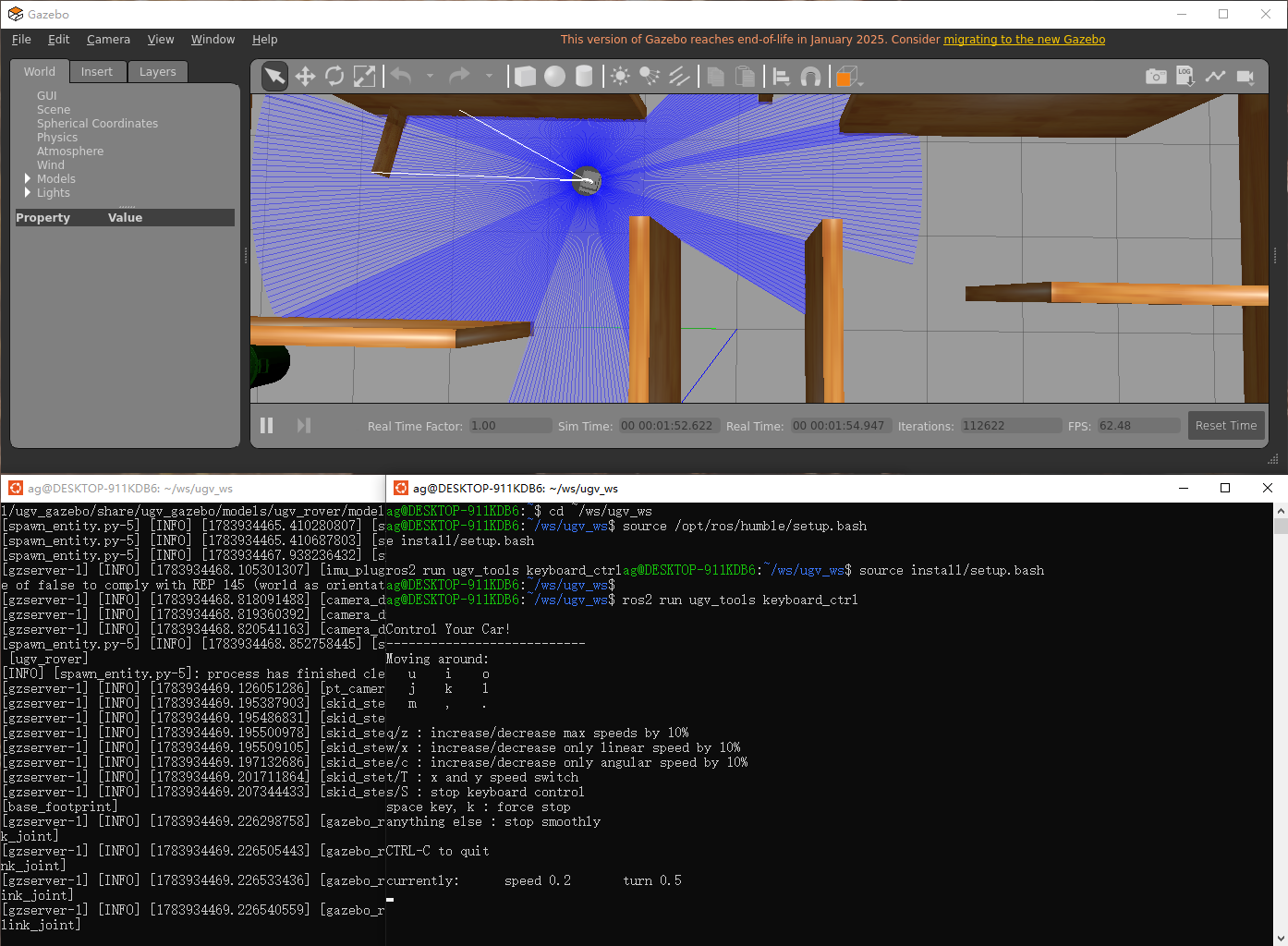
Task: Click the Real Time Factor value field
Action: (x=510, y=426)
